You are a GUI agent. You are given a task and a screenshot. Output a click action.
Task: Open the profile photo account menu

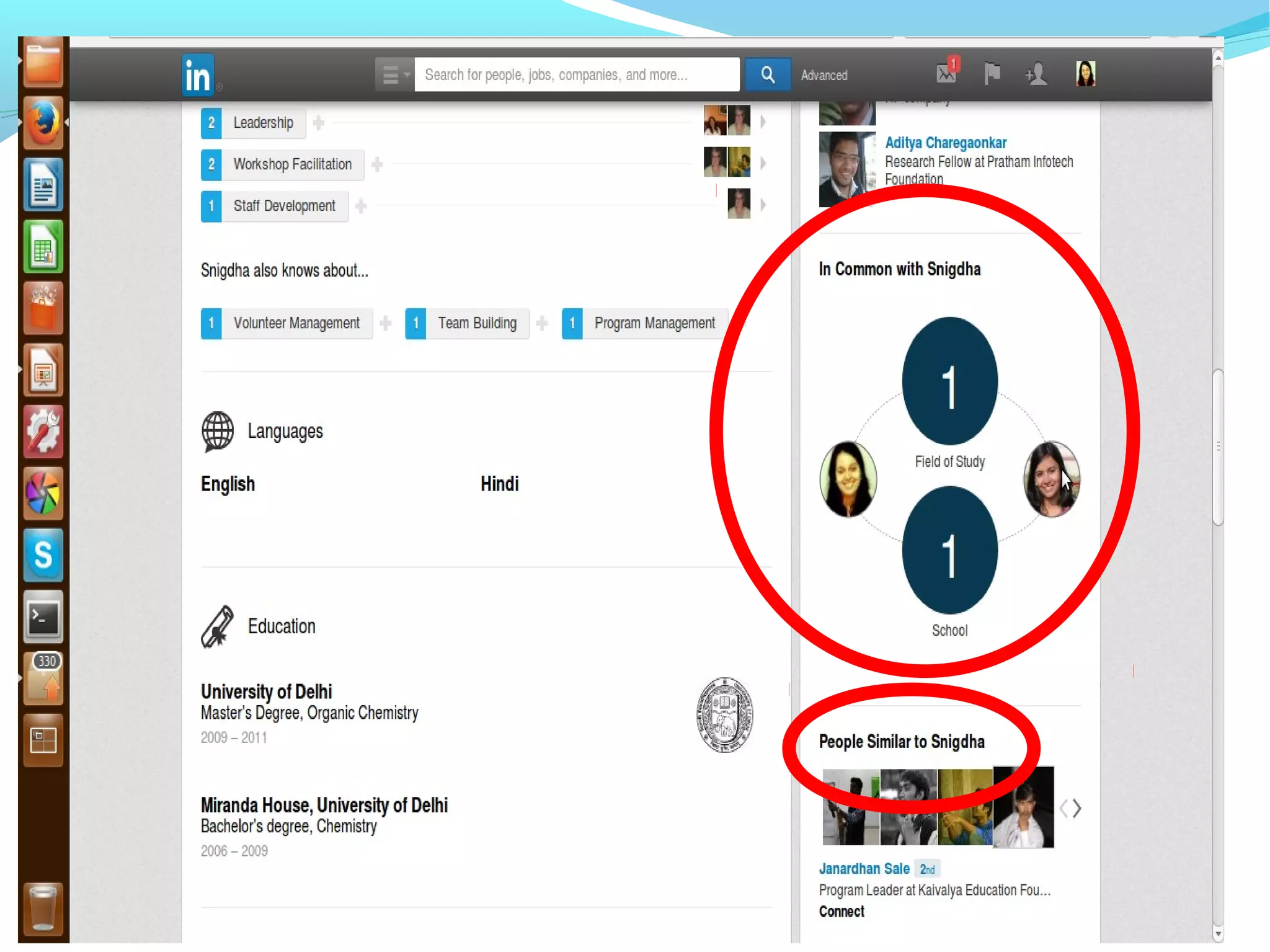click(1085, 74)
